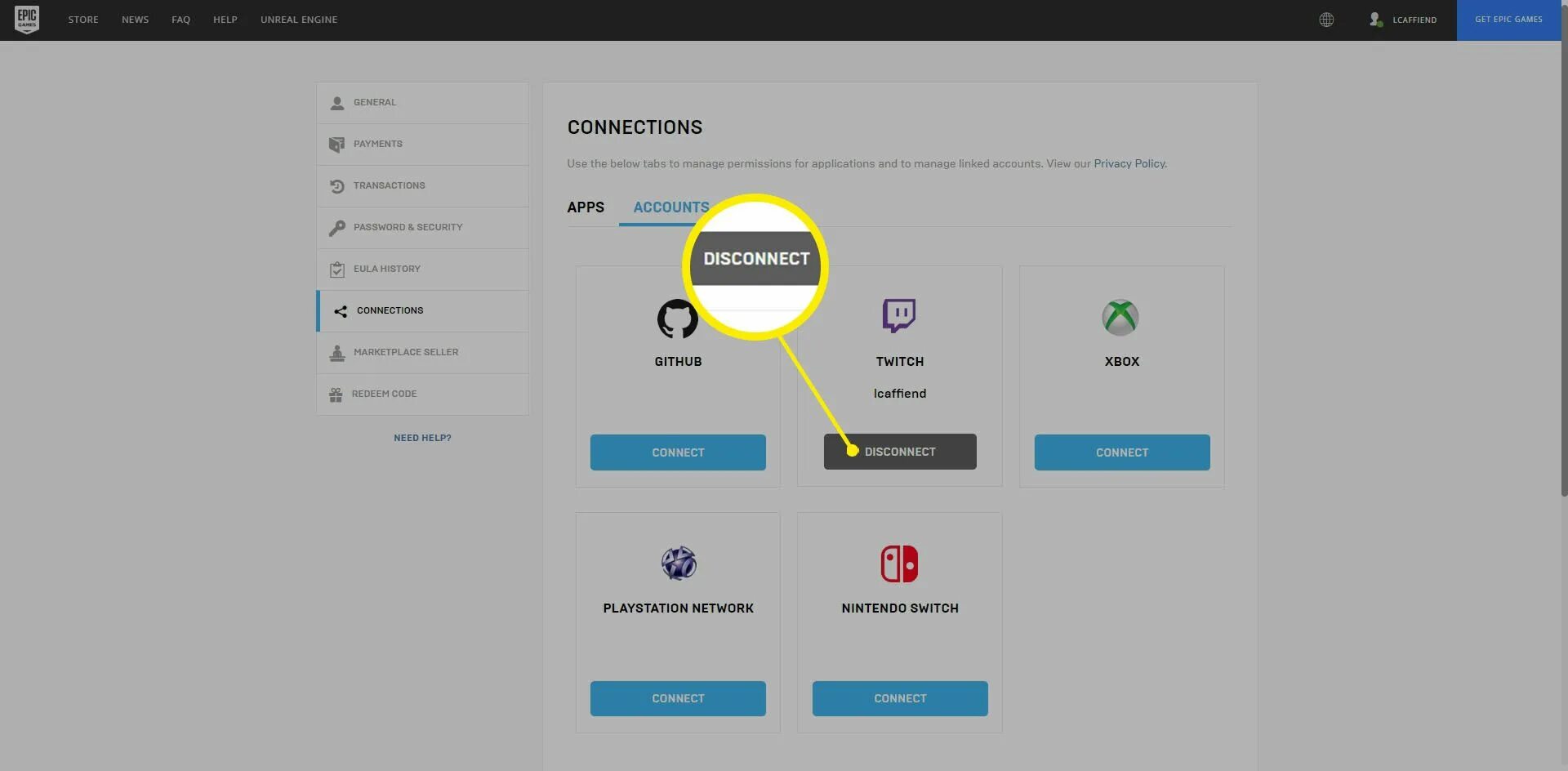Click the Xbox logo
The height and width of the screenshot is (771, 1568).
coord(1120,317)
